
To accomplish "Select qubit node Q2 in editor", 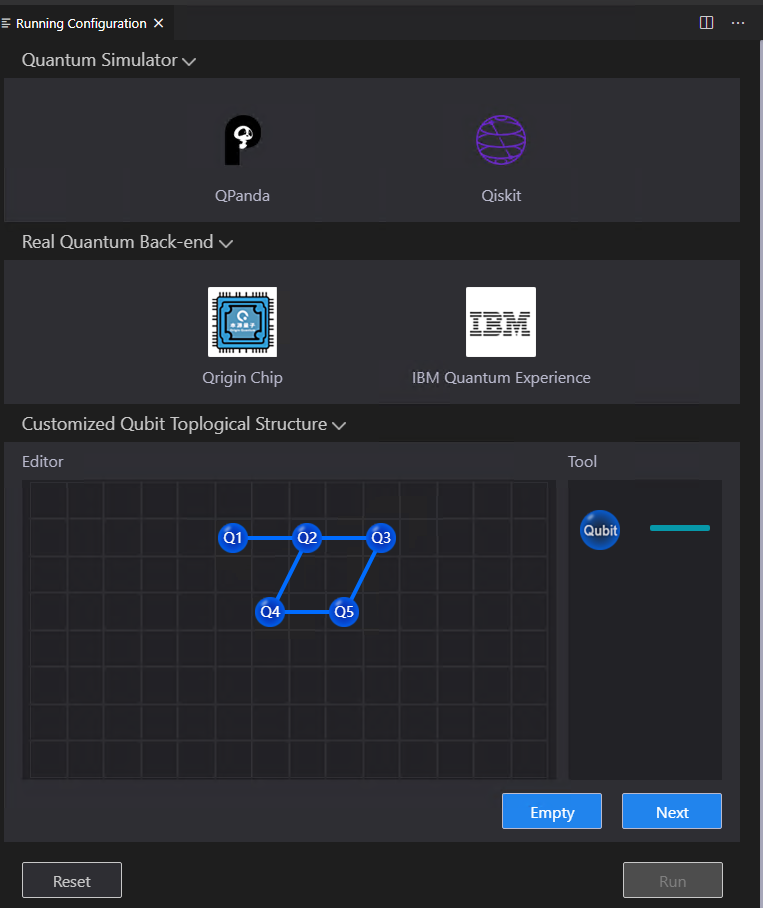I will pos(307,538).
